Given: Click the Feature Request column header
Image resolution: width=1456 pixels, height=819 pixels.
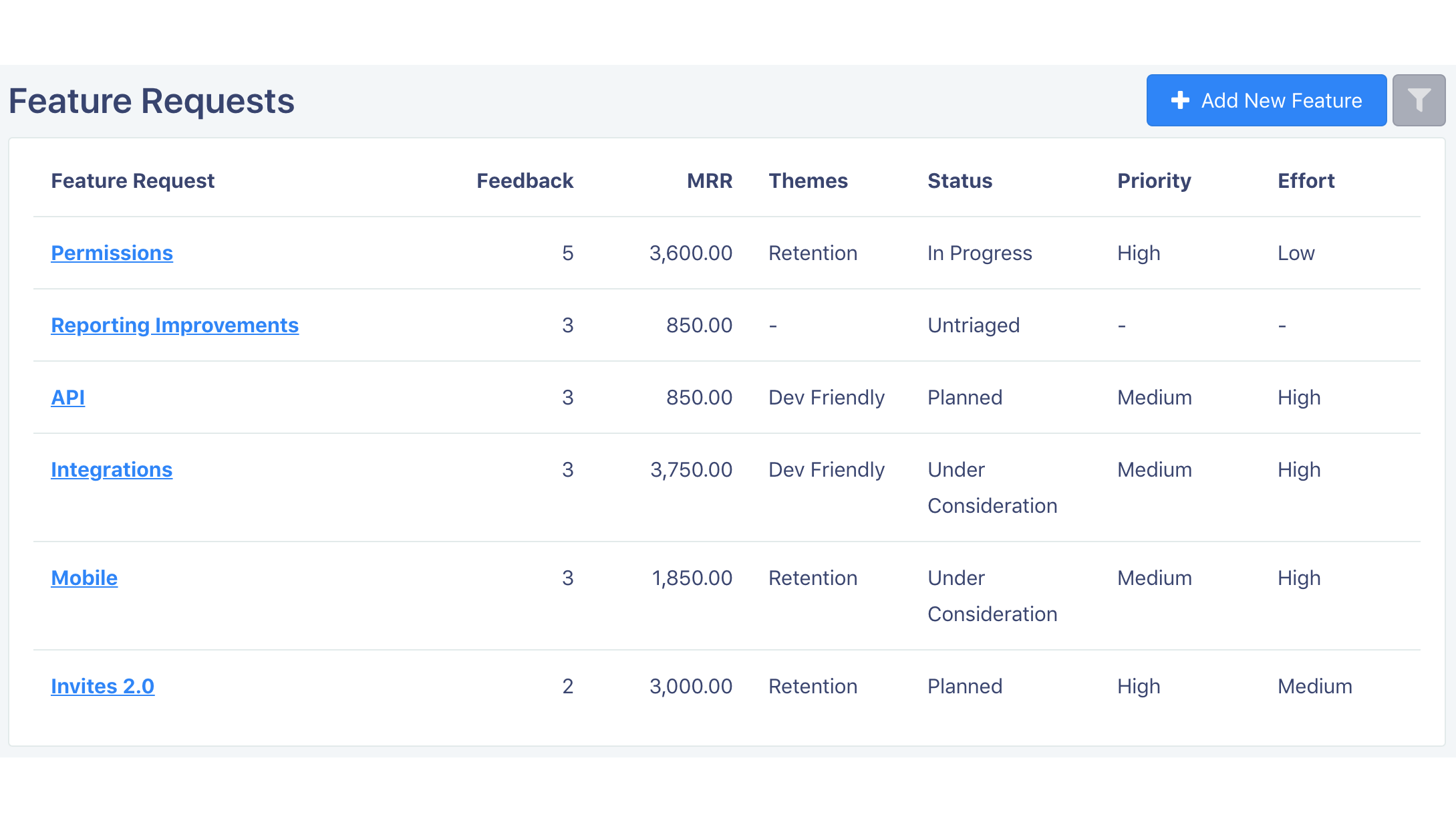Looking at the screenshot, I should (132, 181).
